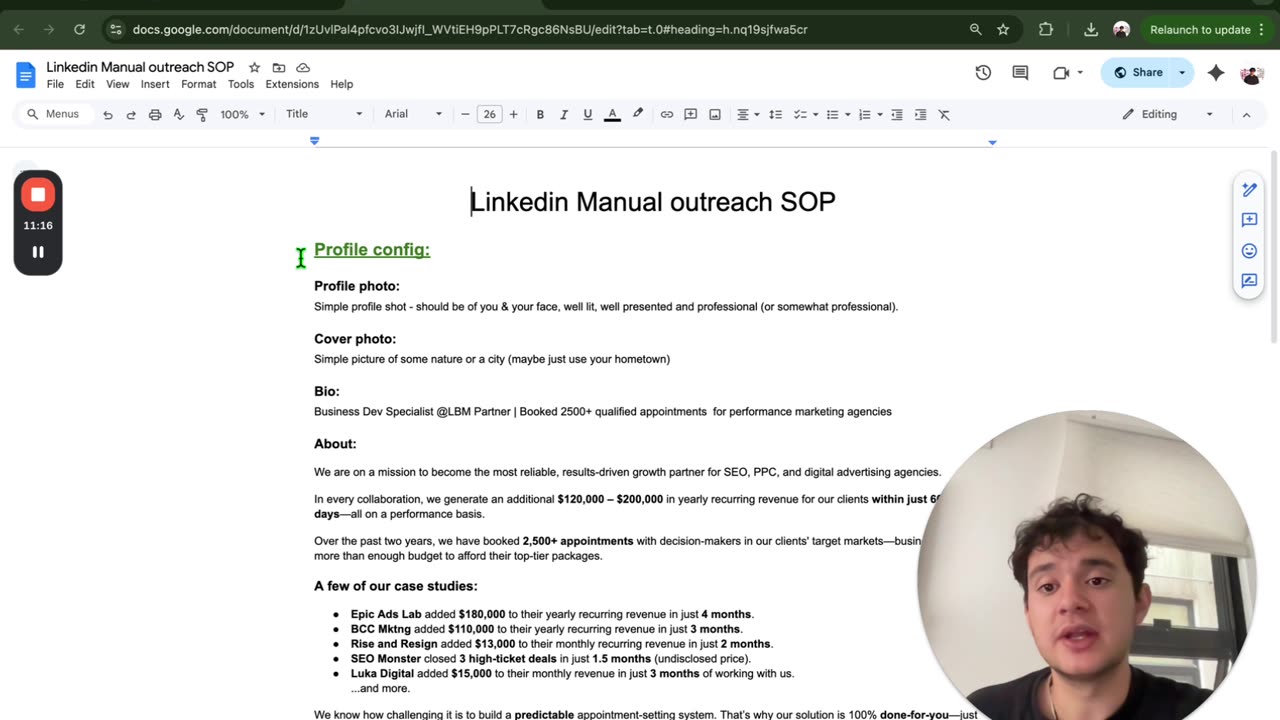Undo the last action
The width and height of the screenshot is (1280, 720).
pos(108,114)
